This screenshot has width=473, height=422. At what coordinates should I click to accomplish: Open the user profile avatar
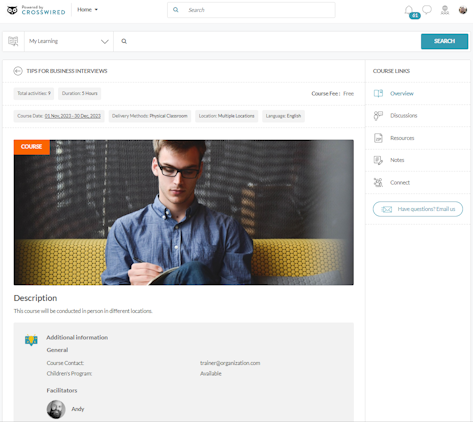click(x=463, y=10)
